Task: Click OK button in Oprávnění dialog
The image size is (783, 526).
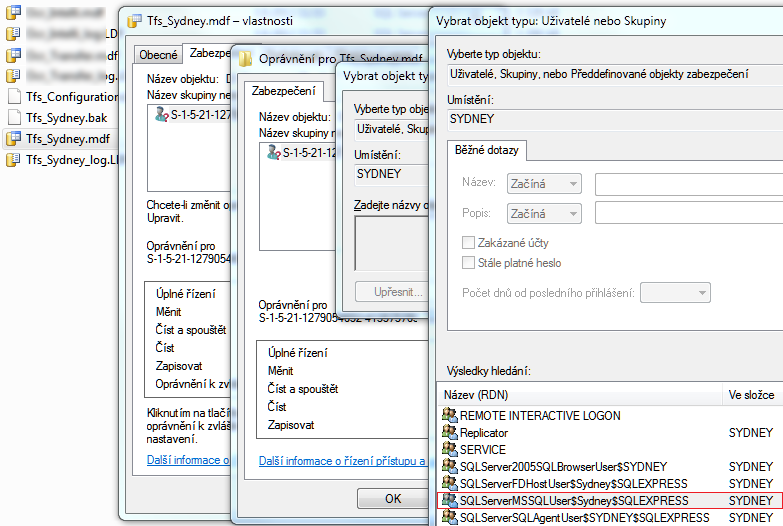Action: click(393, 499)
